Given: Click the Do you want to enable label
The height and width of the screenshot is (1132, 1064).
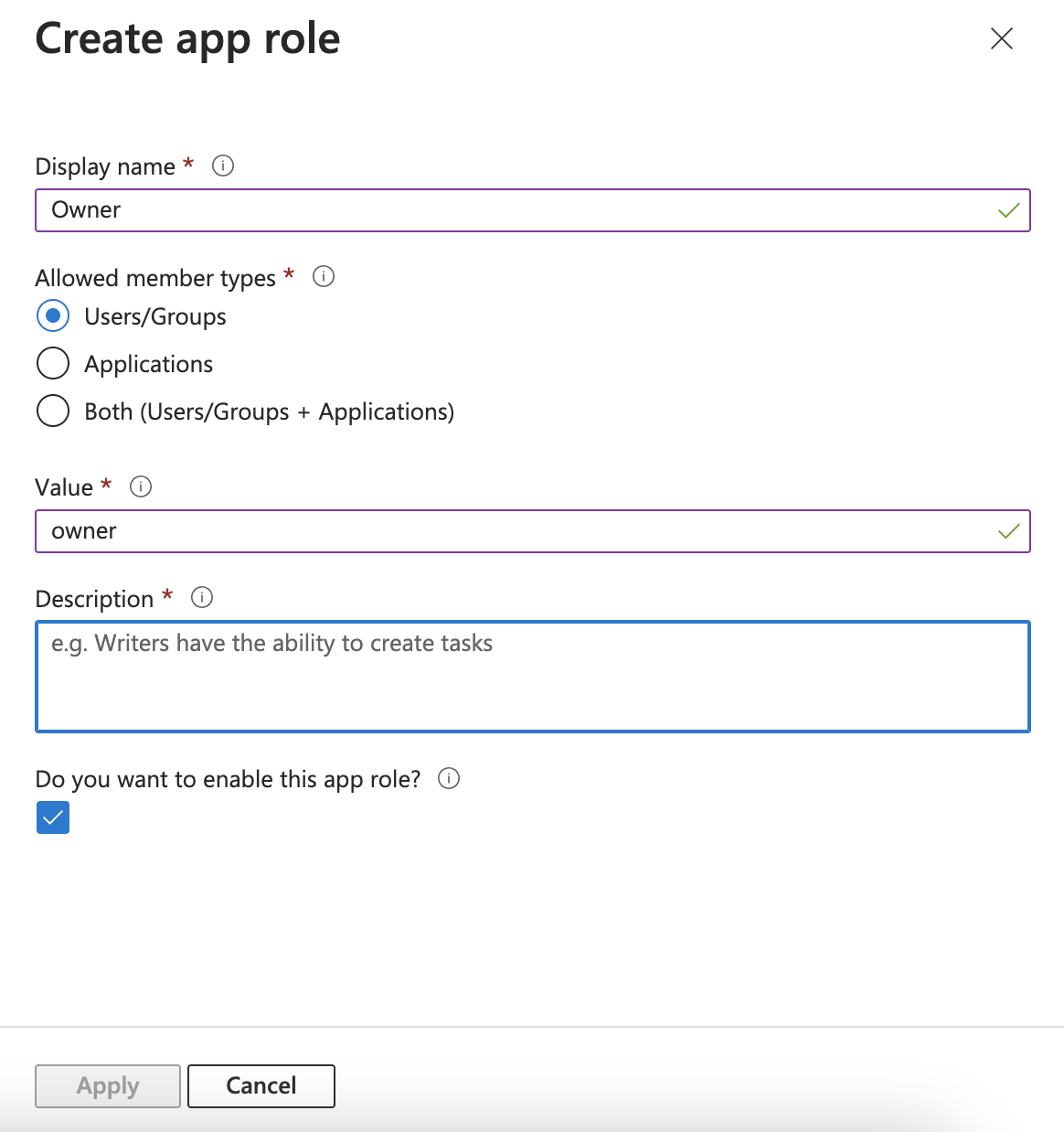Looking at the screenshot, I should tap(228, 779).
